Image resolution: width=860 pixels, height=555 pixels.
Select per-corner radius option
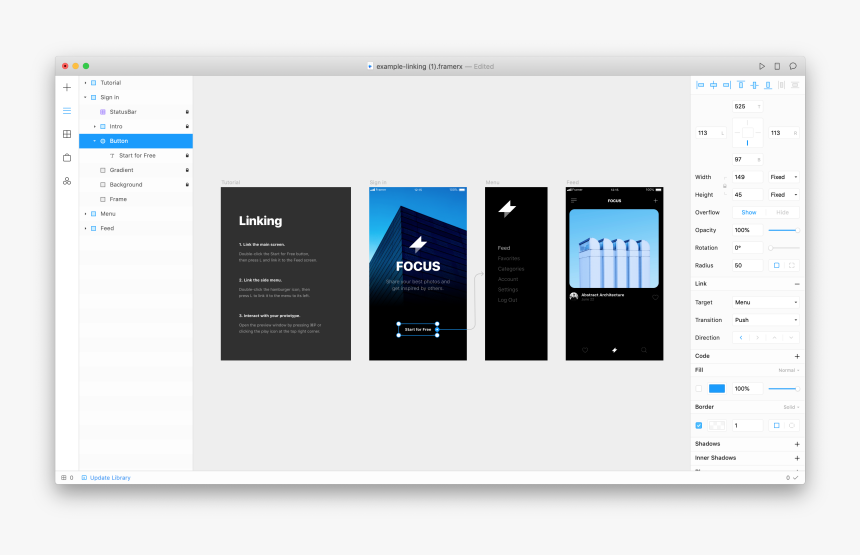(x=791, y=265)
